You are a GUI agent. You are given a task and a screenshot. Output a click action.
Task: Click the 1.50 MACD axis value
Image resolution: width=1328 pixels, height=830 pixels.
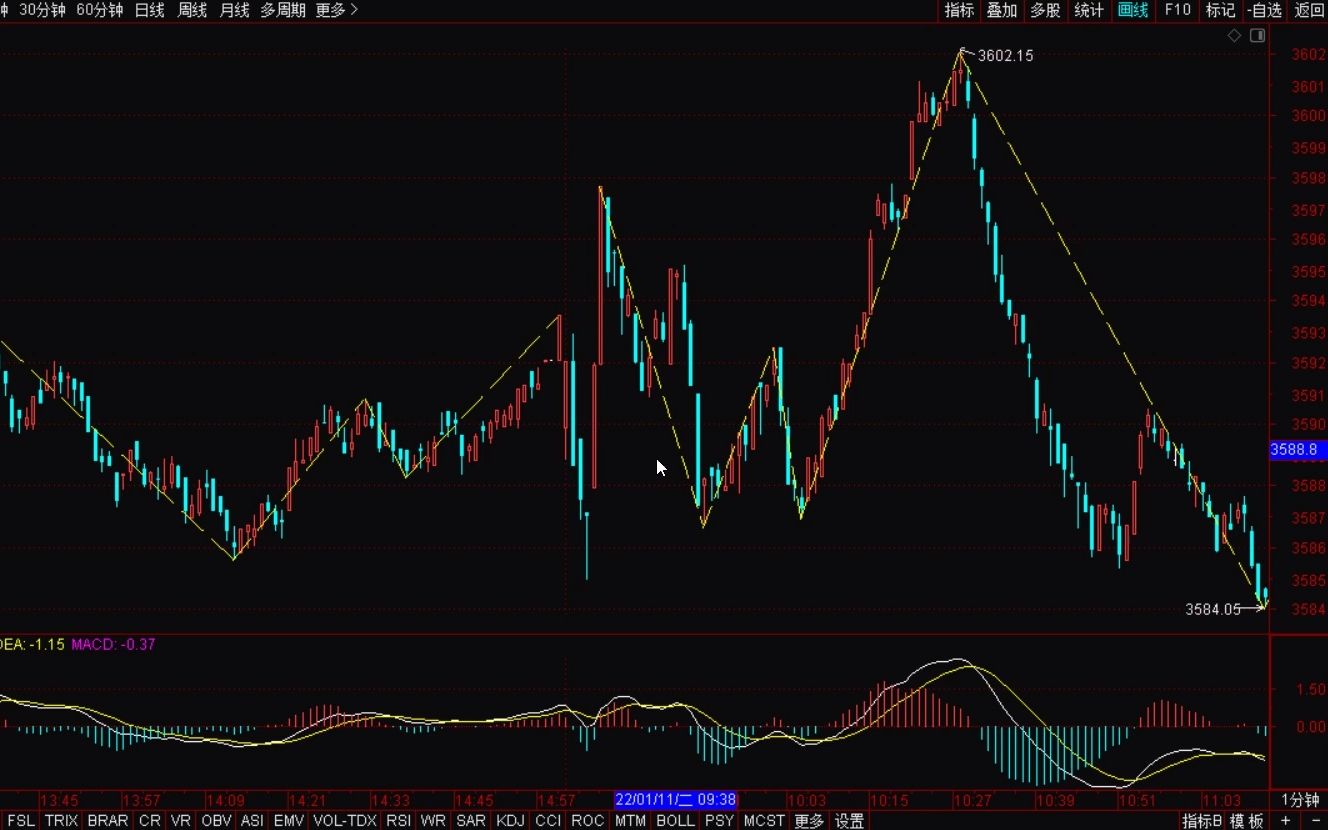point(1311,690)
